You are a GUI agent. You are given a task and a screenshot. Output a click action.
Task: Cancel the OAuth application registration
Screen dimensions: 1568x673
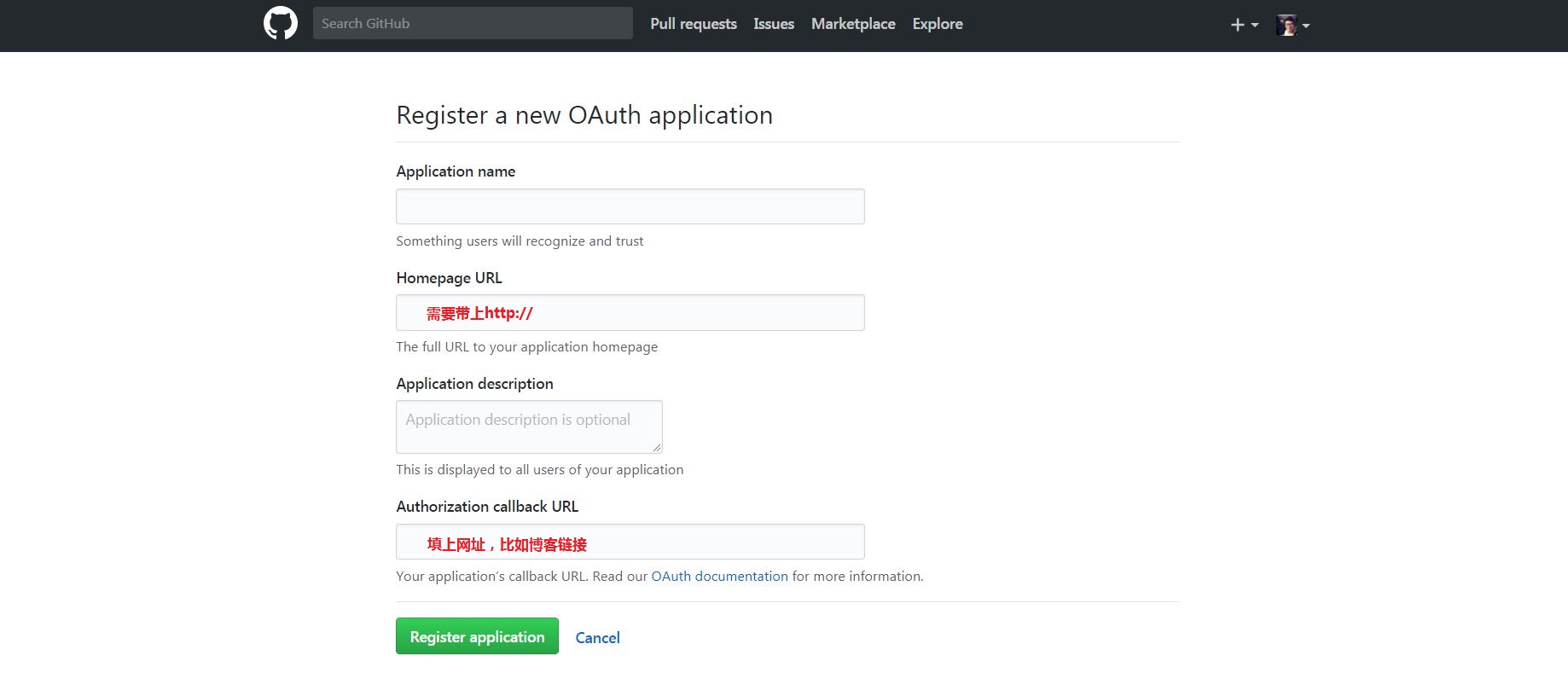[597, 637]
